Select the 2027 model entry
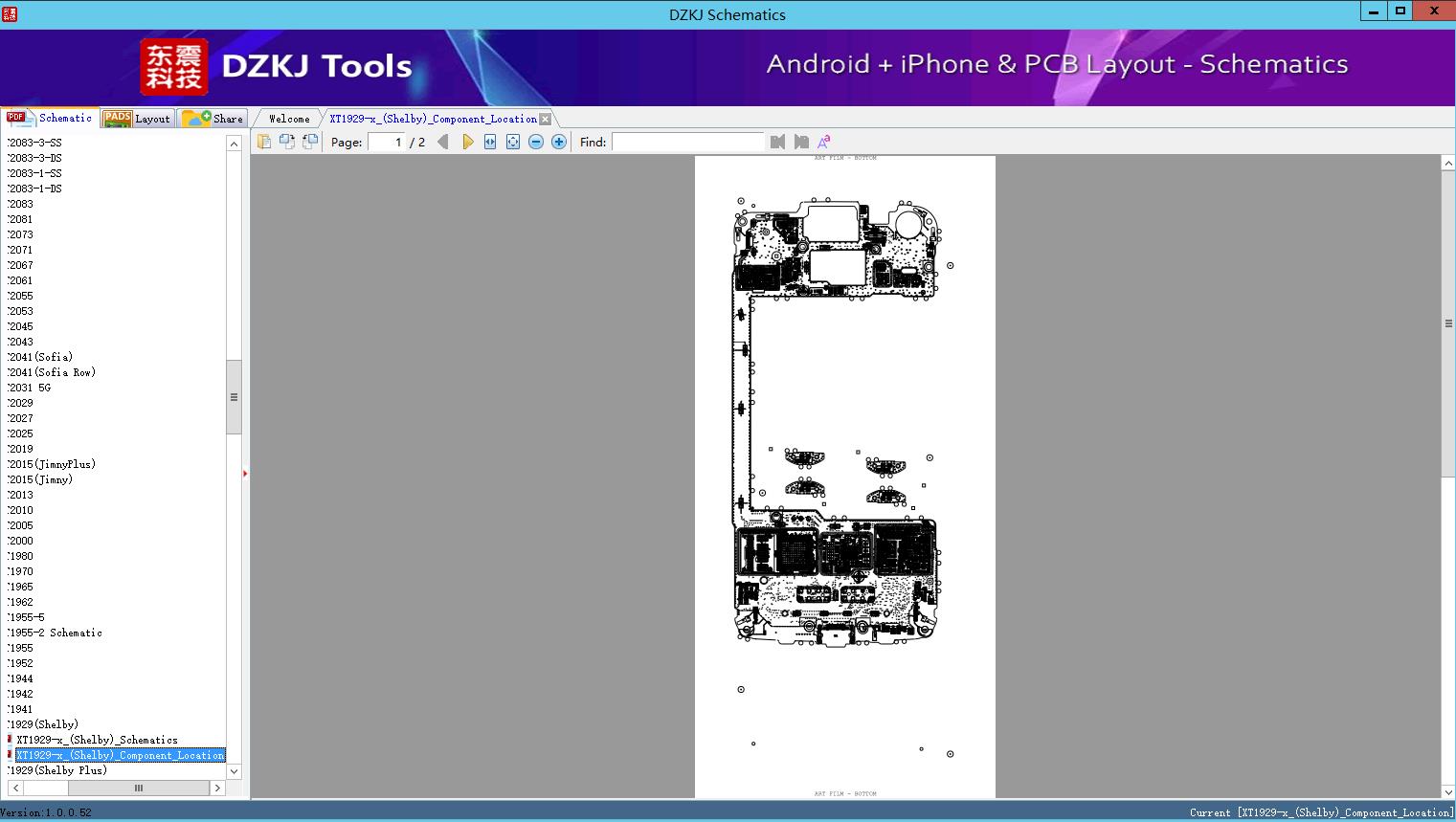Image resolution: width=1456 pixels, height=822 pixels. (x=20, y=418)
